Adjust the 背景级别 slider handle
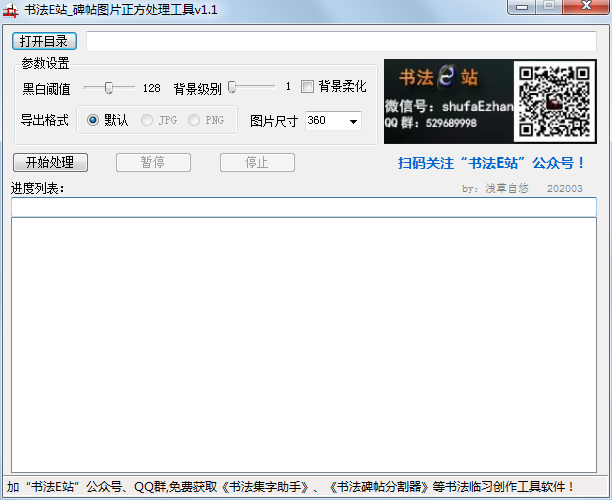 click(232, 87)
